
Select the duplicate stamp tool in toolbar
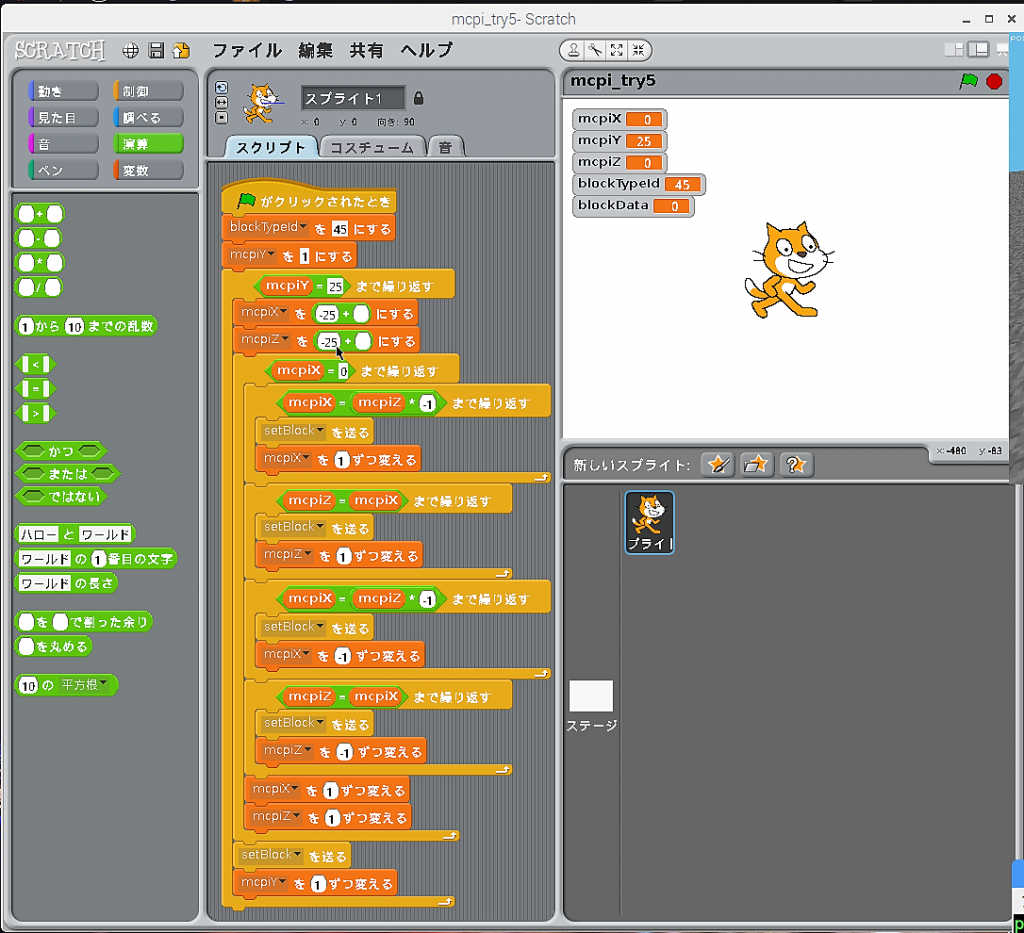572,50
